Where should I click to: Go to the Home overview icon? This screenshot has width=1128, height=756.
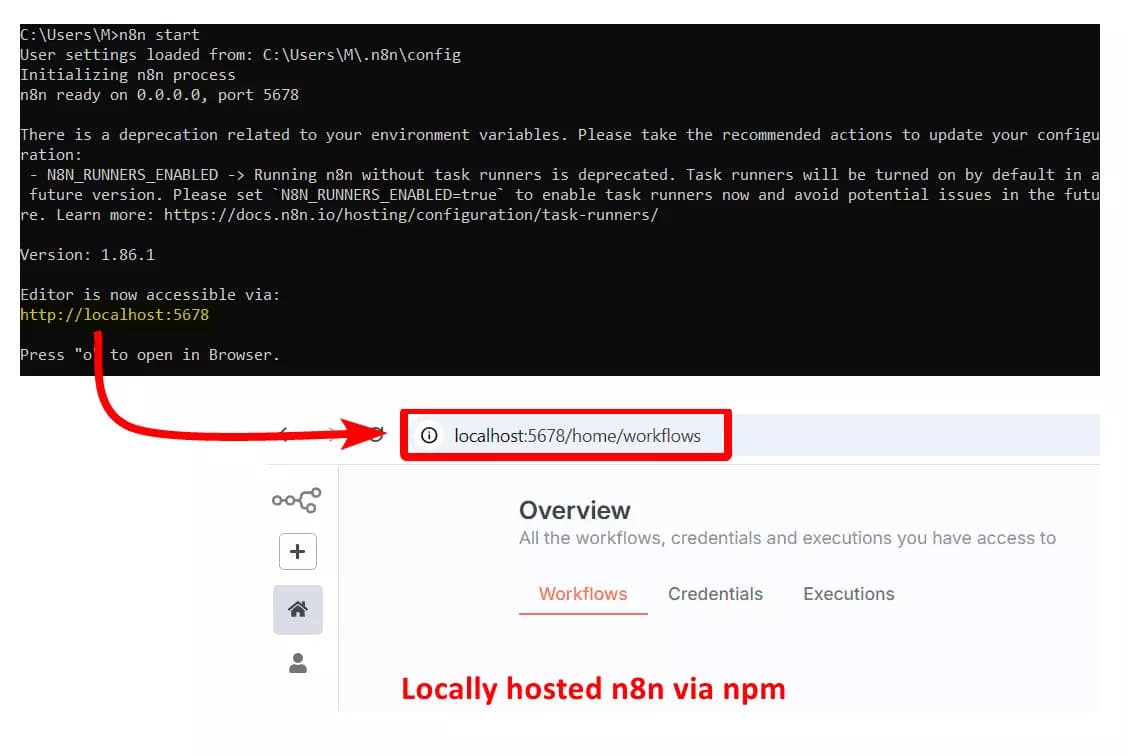[298, 610]
